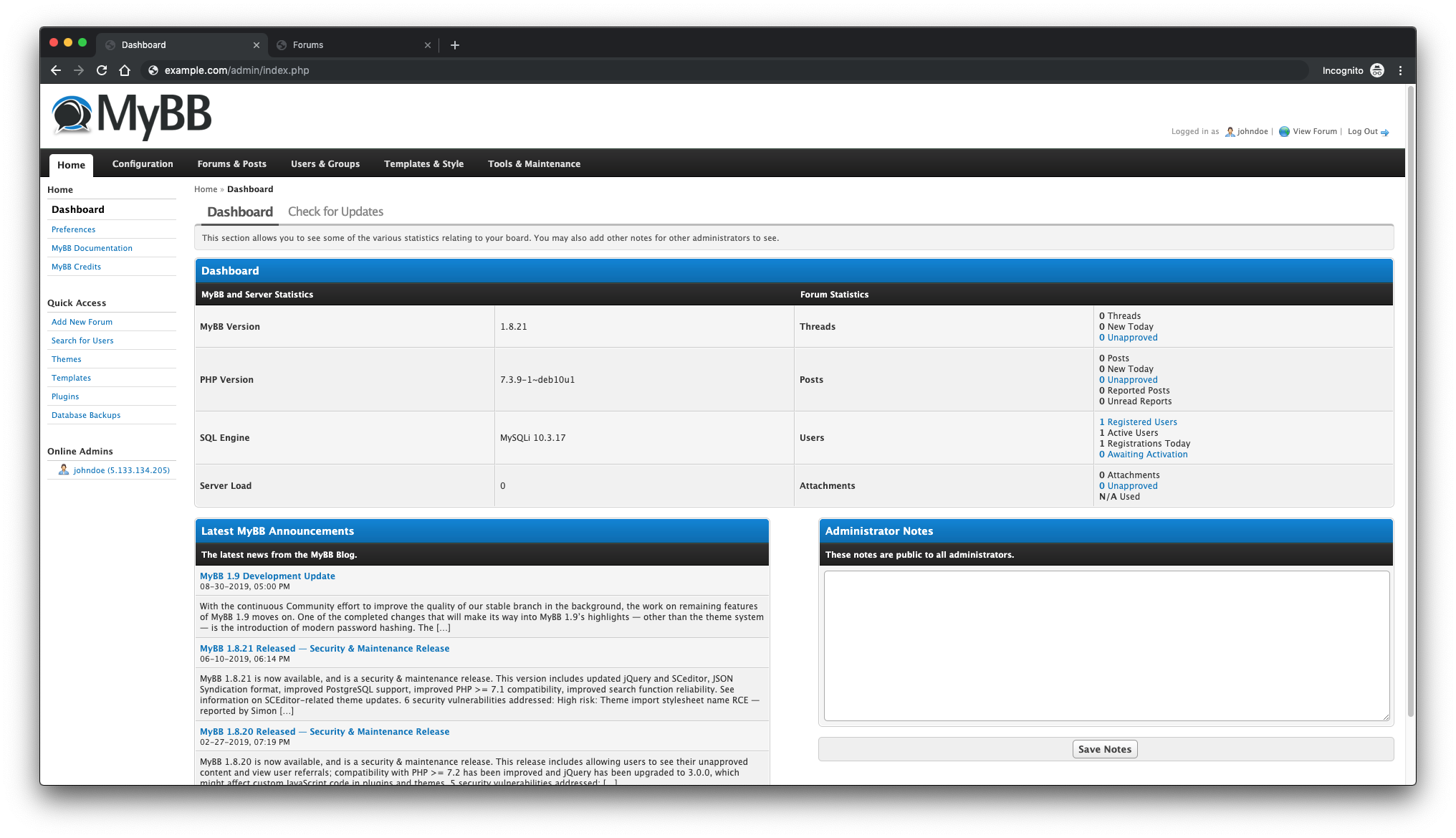The height and width of the screenshot is (838, 1456).
Task: Expand Forums and Posts menu
Action: tap(232, 164)
